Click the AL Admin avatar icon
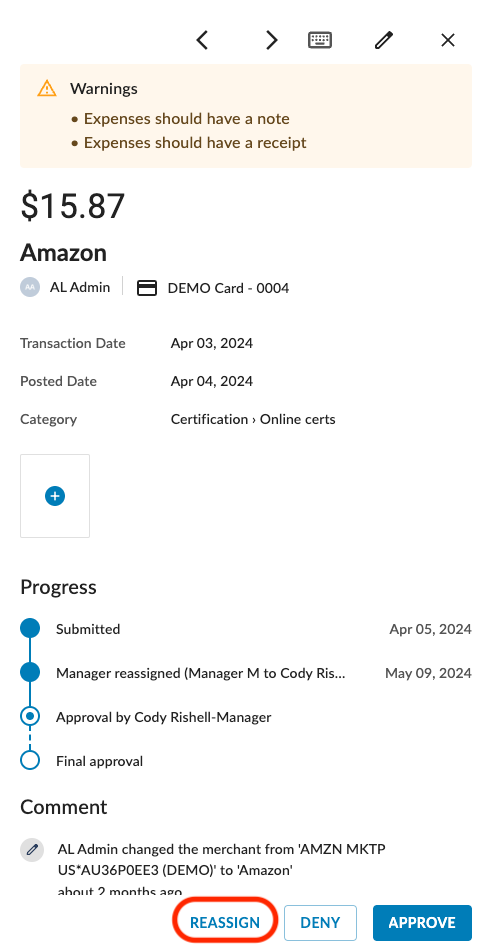This screenshot has height=947, width=487. point(30,287)
